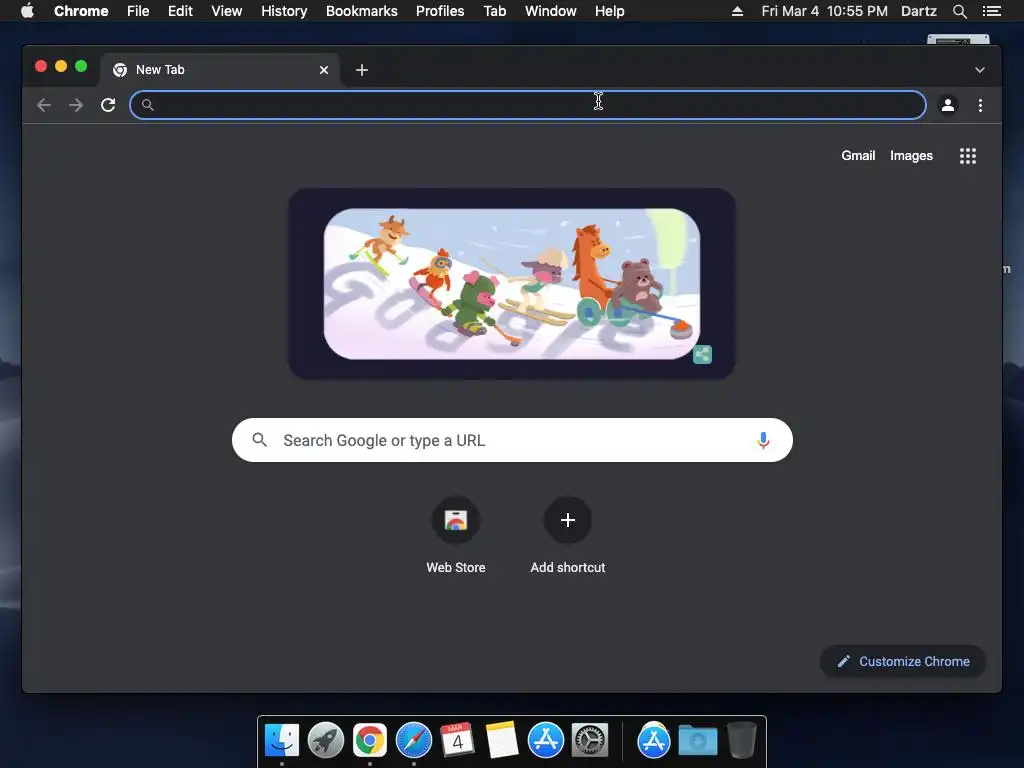Open Notification Center list icon
The height and width of the screenshot is (768, 1024).
[x=991, y=11]
